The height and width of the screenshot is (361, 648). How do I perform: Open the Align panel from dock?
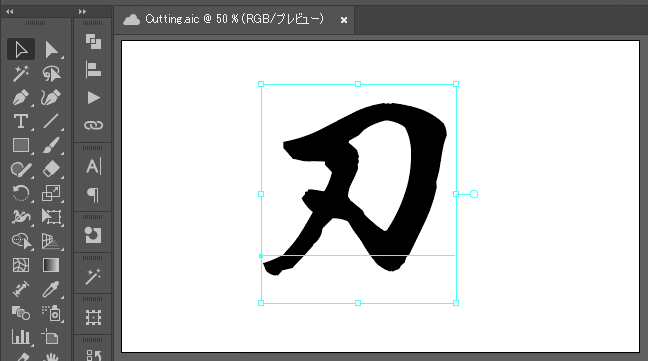[93, 70]
